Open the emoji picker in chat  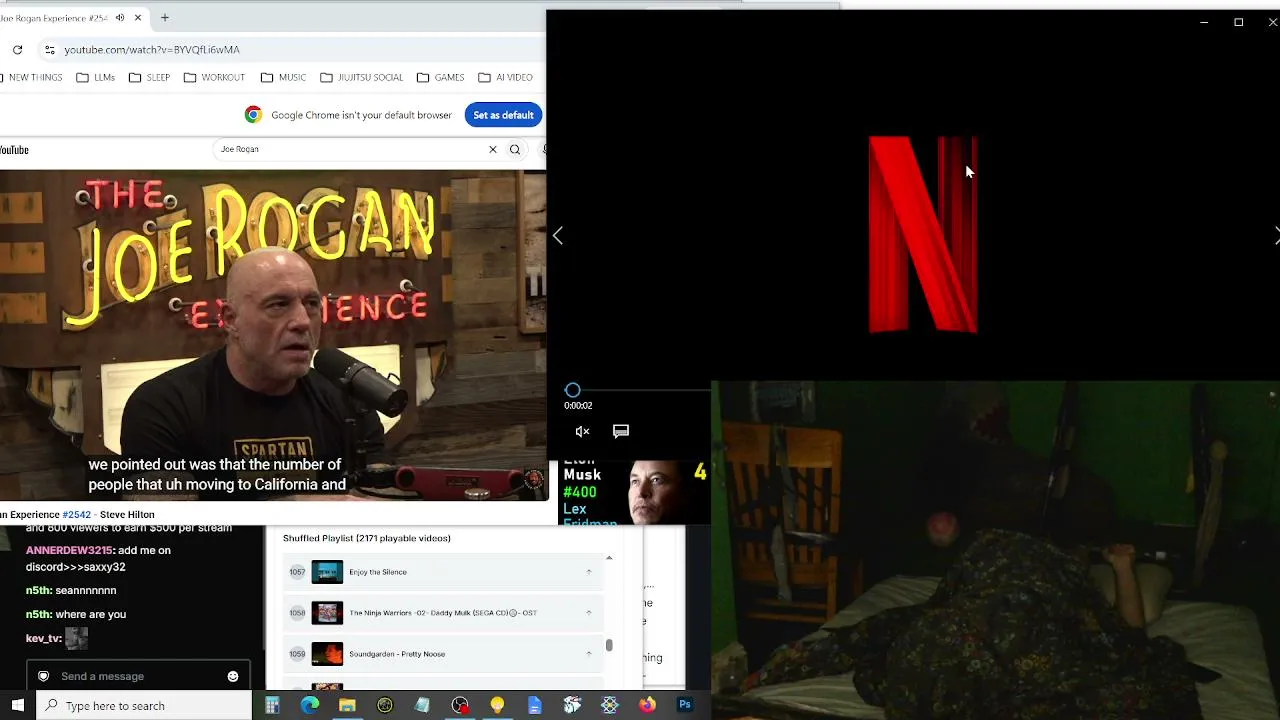pyautogui.click(x=233, y=676)
